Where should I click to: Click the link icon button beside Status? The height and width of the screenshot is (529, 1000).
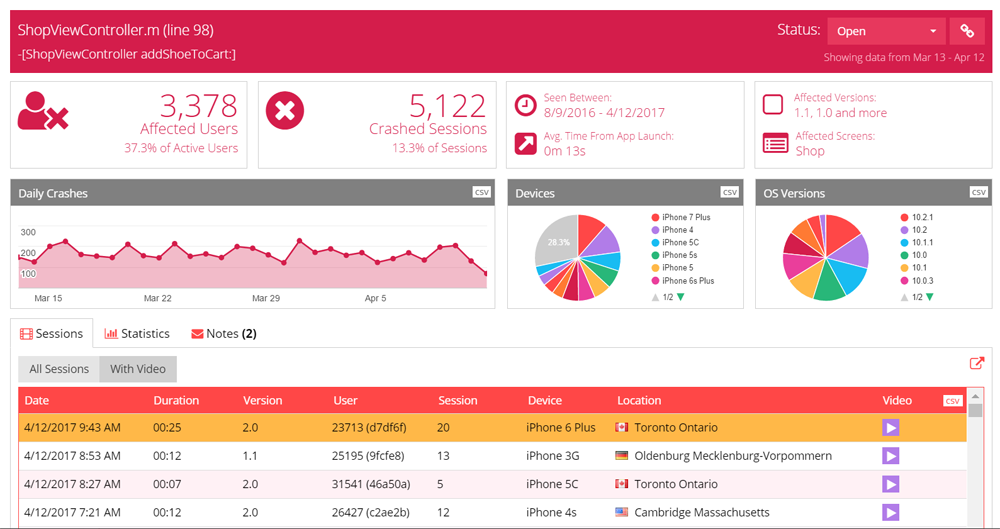tap(967, 31)
